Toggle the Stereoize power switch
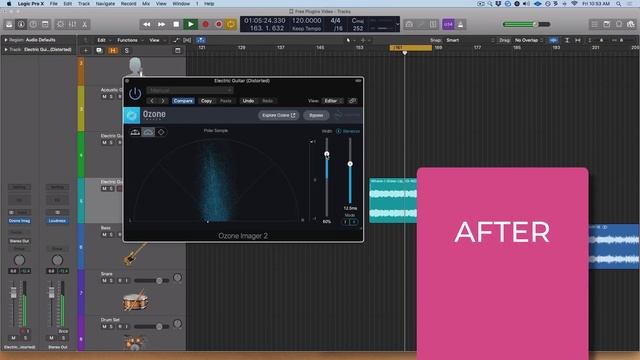The image size is (640, 360). [338, 131]
